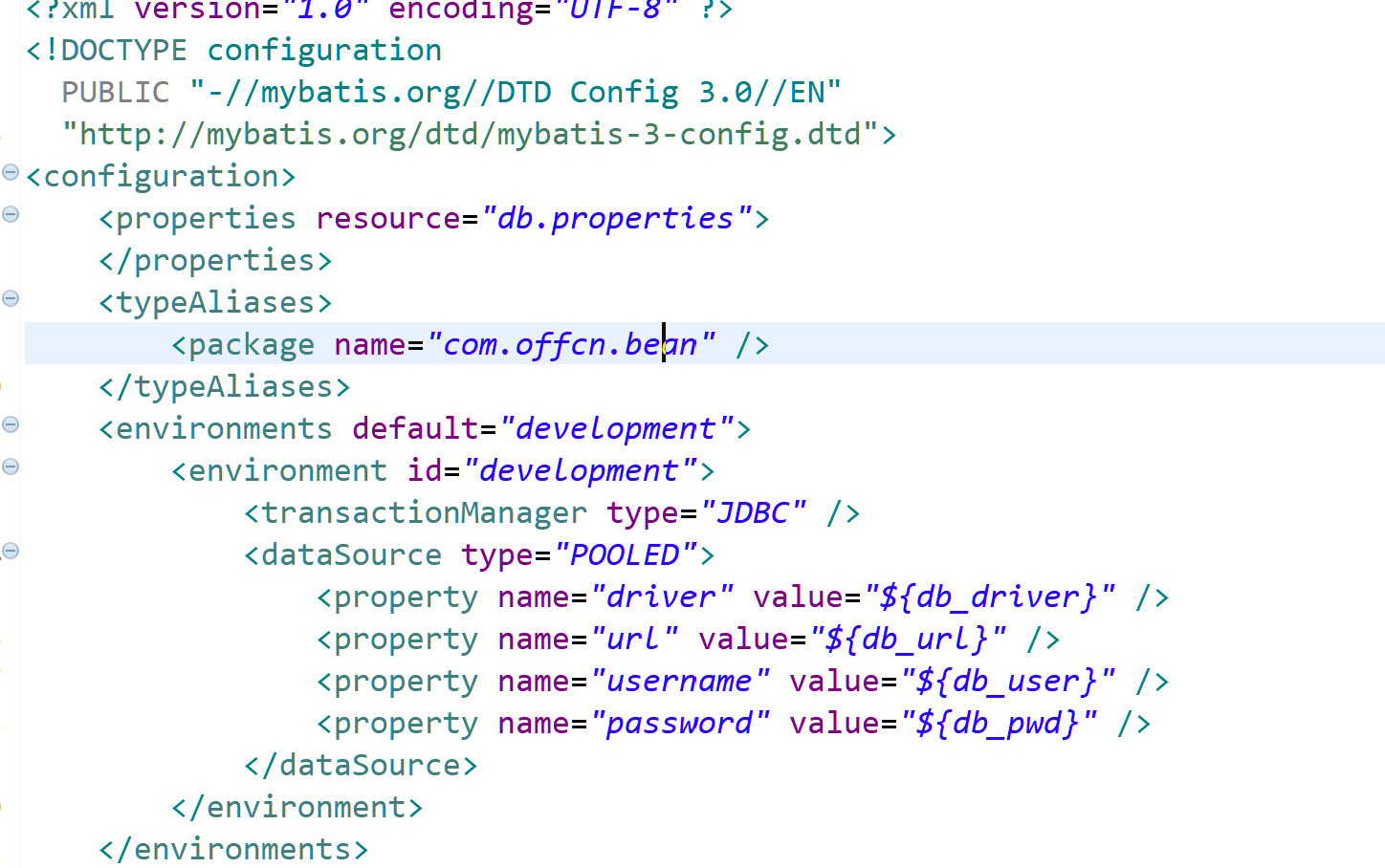
Task: Click the value "${db_pwd}"
Action: 999,724
